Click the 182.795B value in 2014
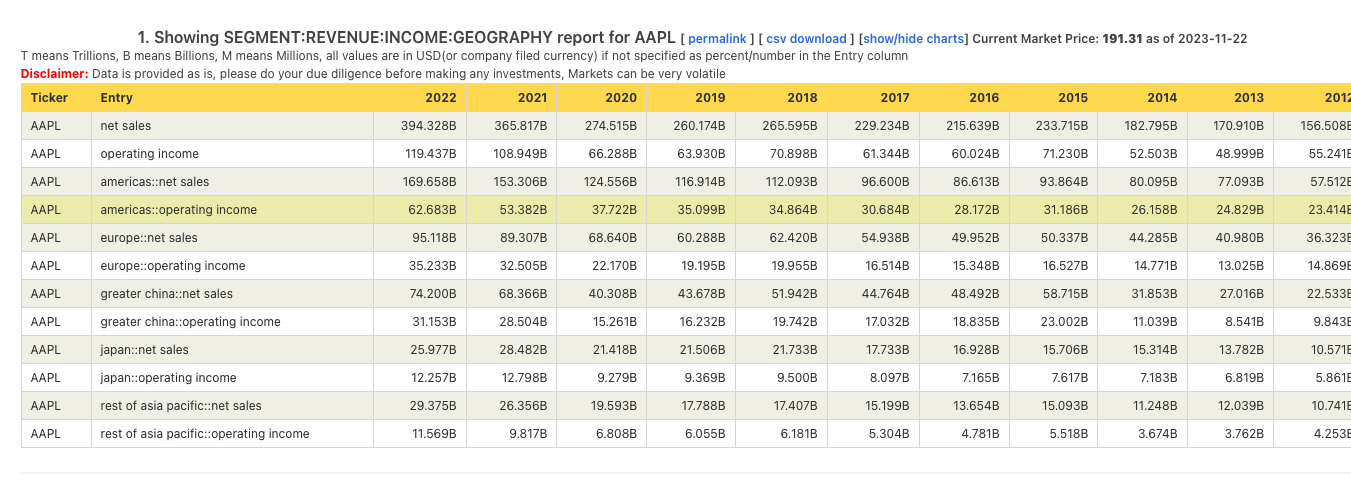Screen dimensions: 1351x491 (1151, 126)
